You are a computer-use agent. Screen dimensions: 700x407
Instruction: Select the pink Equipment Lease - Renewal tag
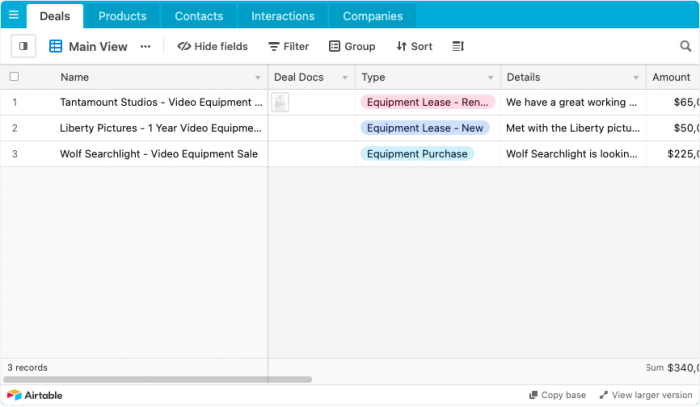tap(427, 102)
